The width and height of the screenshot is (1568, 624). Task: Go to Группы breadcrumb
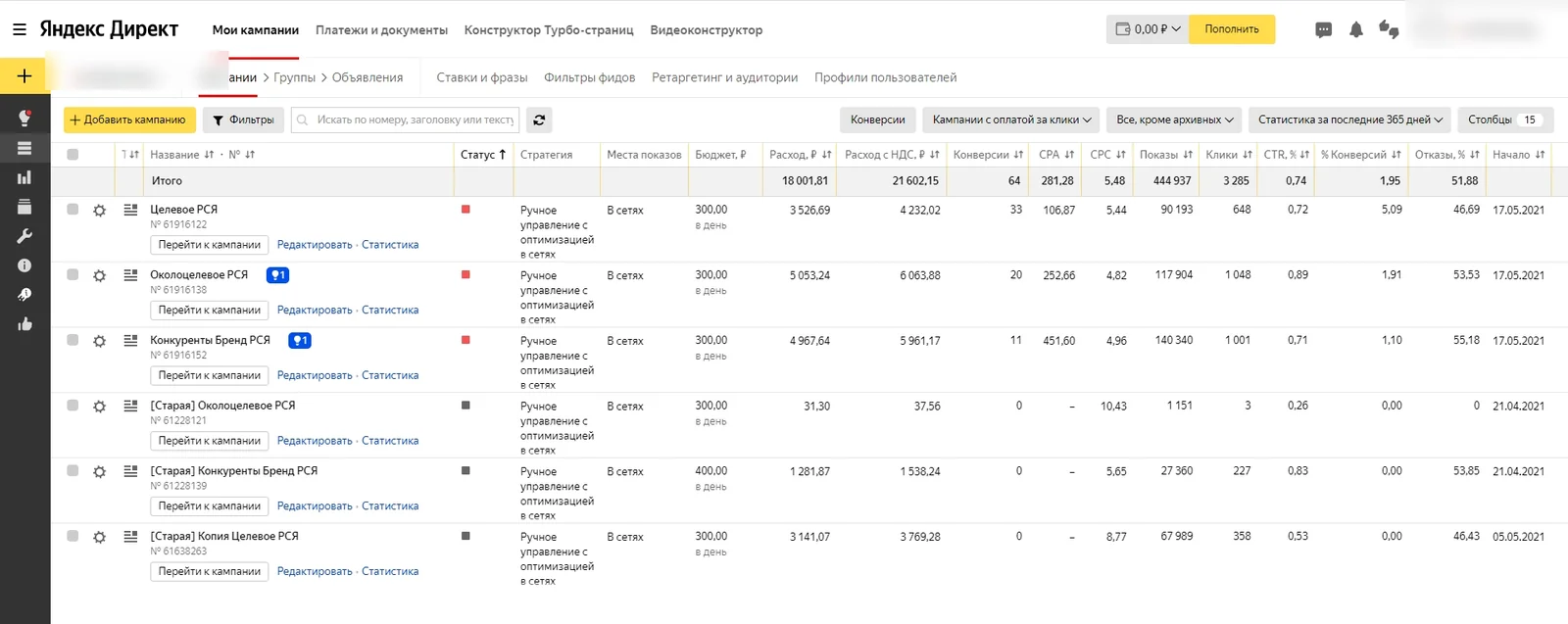click(x=294, y=77)
